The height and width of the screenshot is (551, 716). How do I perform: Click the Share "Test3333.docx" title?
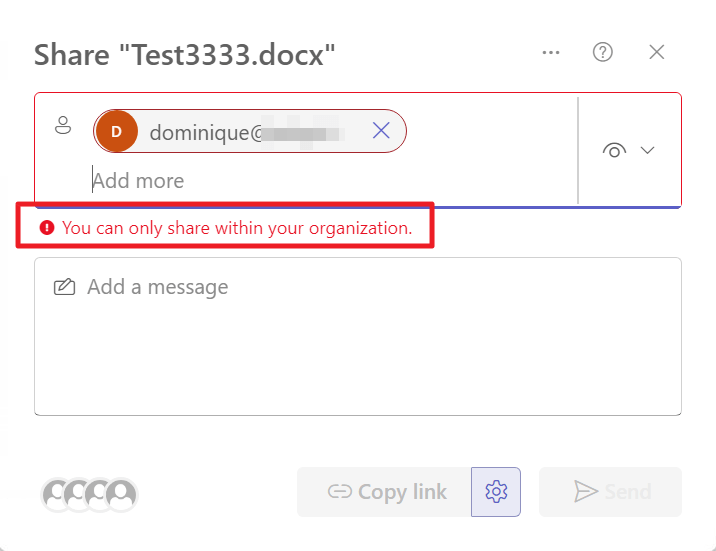tap(185, 55)
